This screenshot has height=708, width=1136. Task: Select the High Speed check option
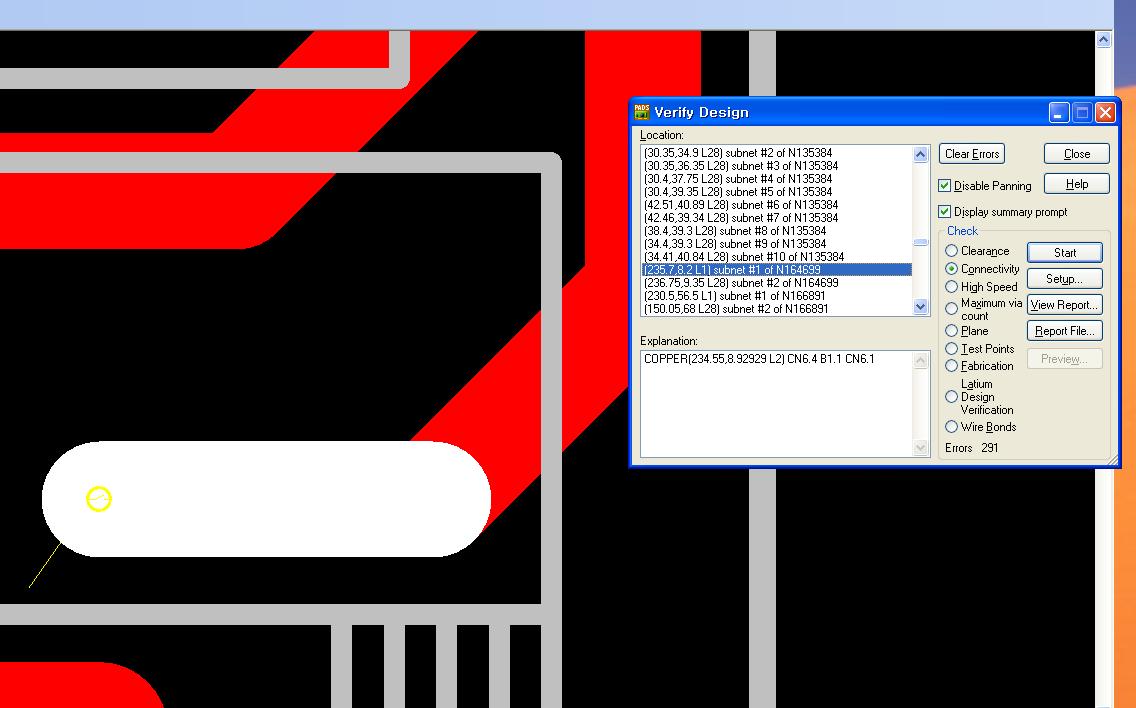click(952, 287)
